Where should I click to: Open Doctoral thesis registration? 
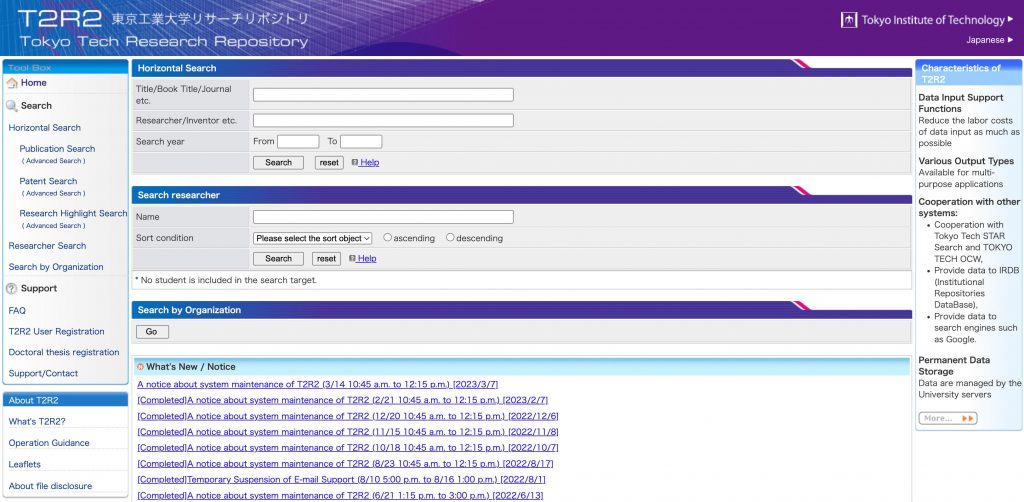pos(64,353)
